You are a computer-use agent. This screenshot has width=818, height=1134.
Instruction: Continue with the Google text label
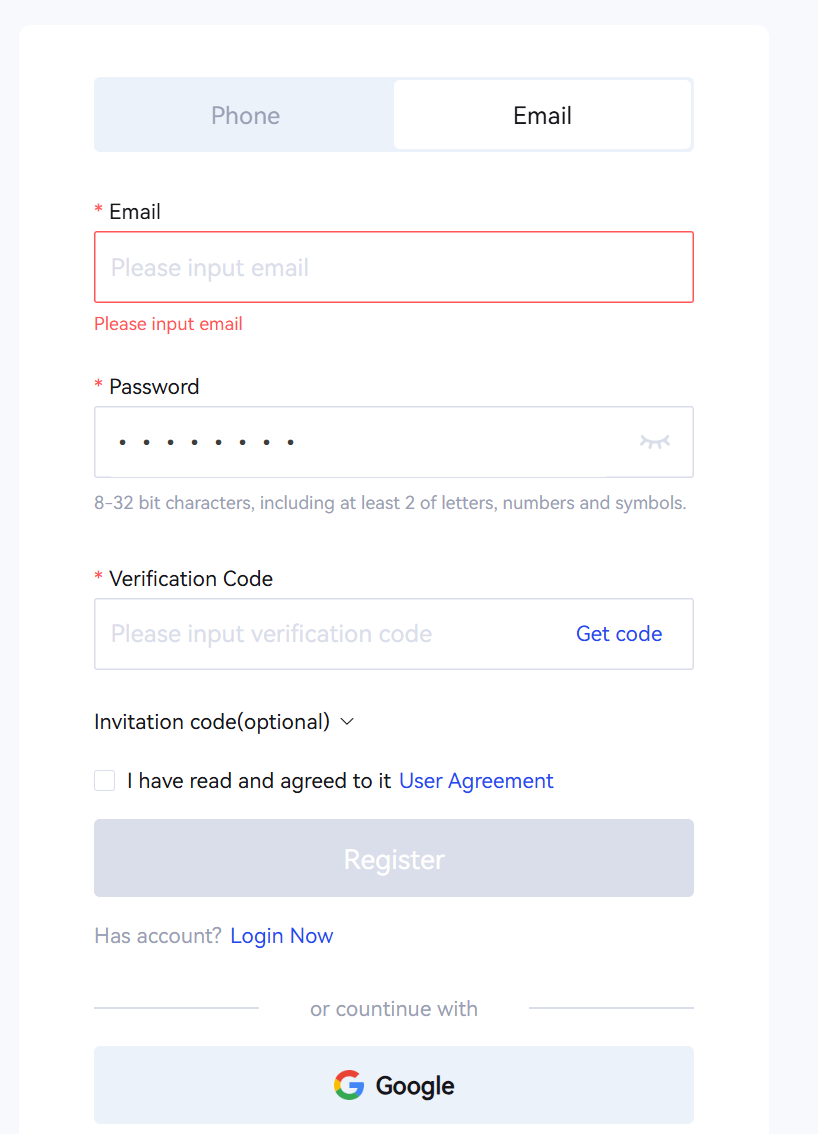pos(415,1086)
